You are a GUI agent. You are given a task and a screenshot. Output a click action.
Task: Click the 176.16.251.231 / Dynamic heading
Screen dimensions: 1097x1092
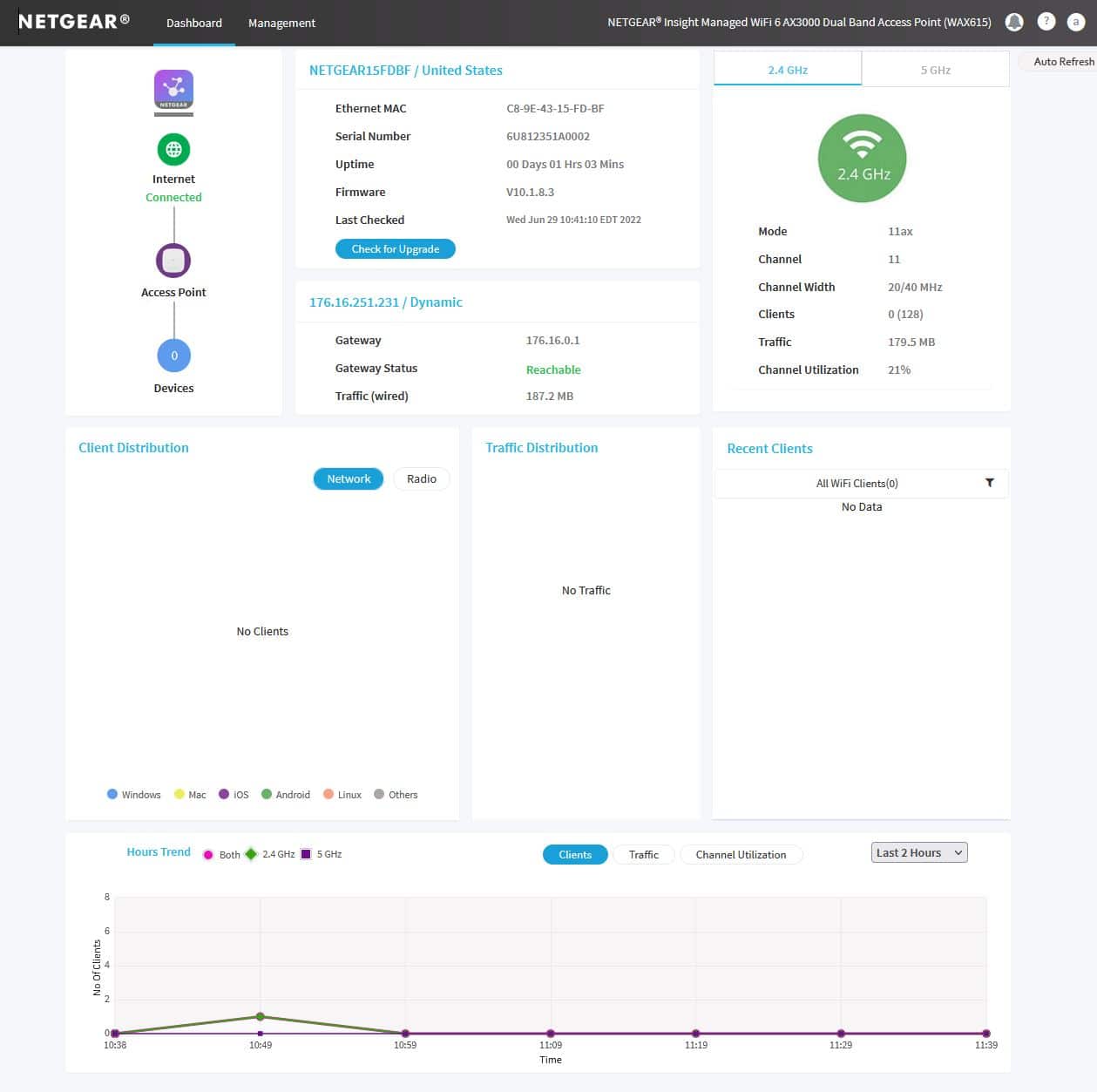386,302
